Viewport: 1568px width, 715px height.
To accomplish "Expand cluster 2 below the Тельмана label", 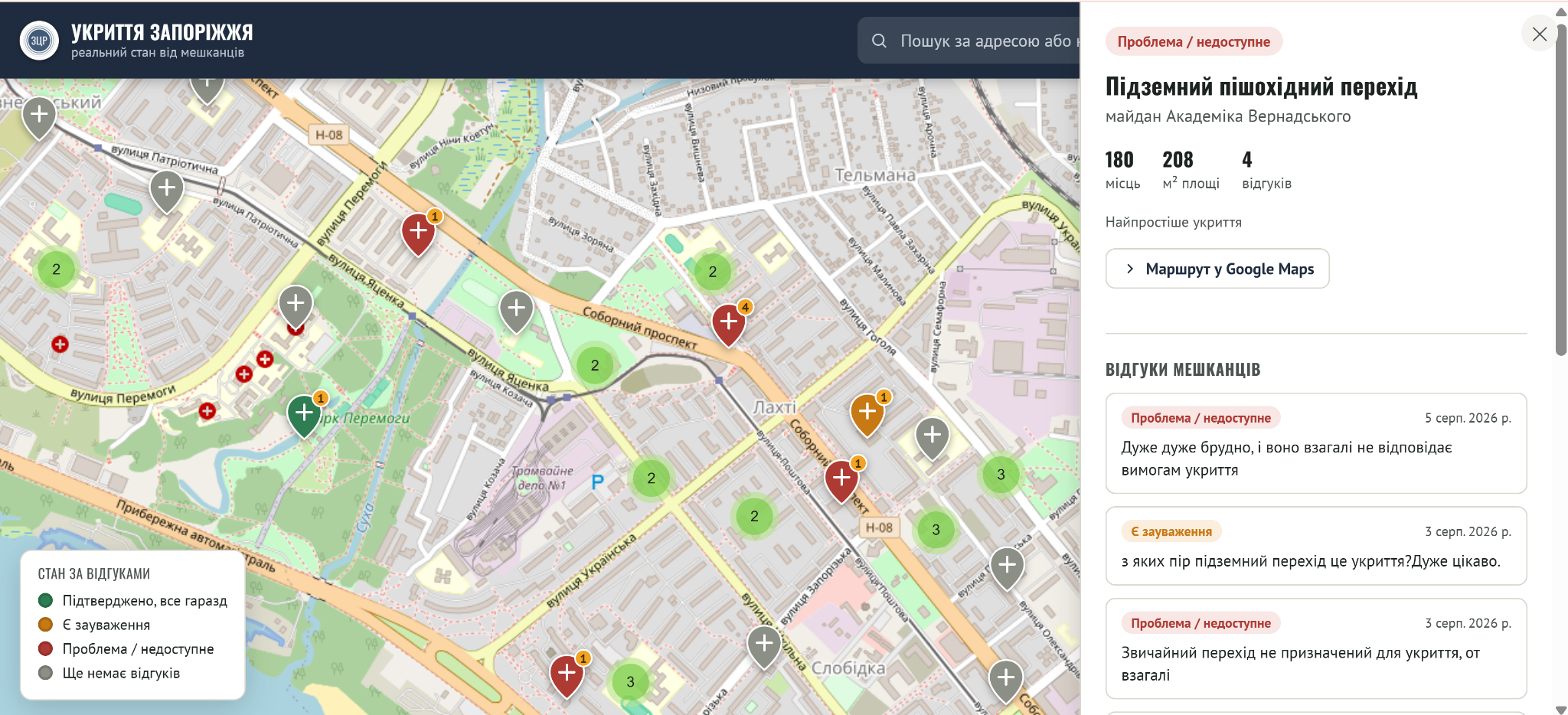I will (x=713, y=272).
